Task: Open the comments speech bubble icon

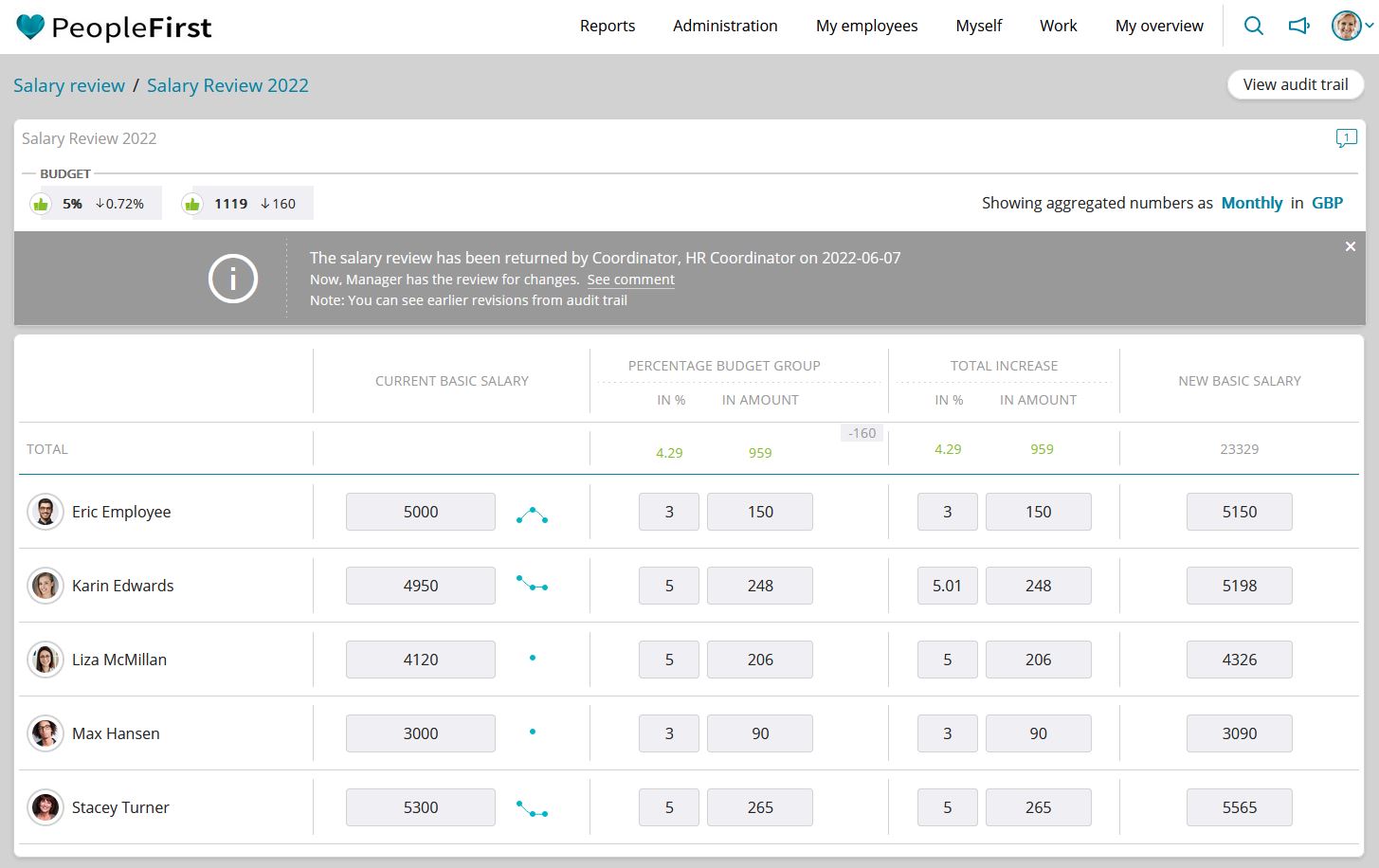Action: pyautogui.click(x=1346, y=139)
